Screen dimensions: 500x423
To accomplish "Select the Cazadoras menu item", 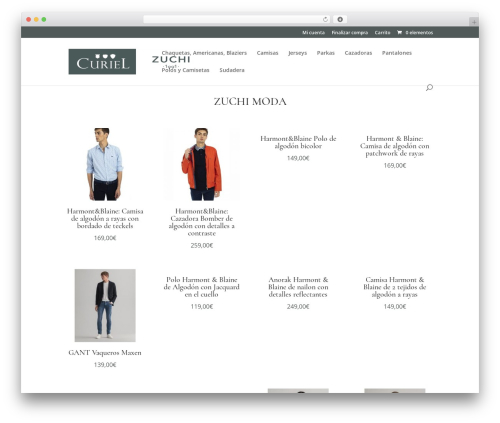I will [x=358, y=53].
